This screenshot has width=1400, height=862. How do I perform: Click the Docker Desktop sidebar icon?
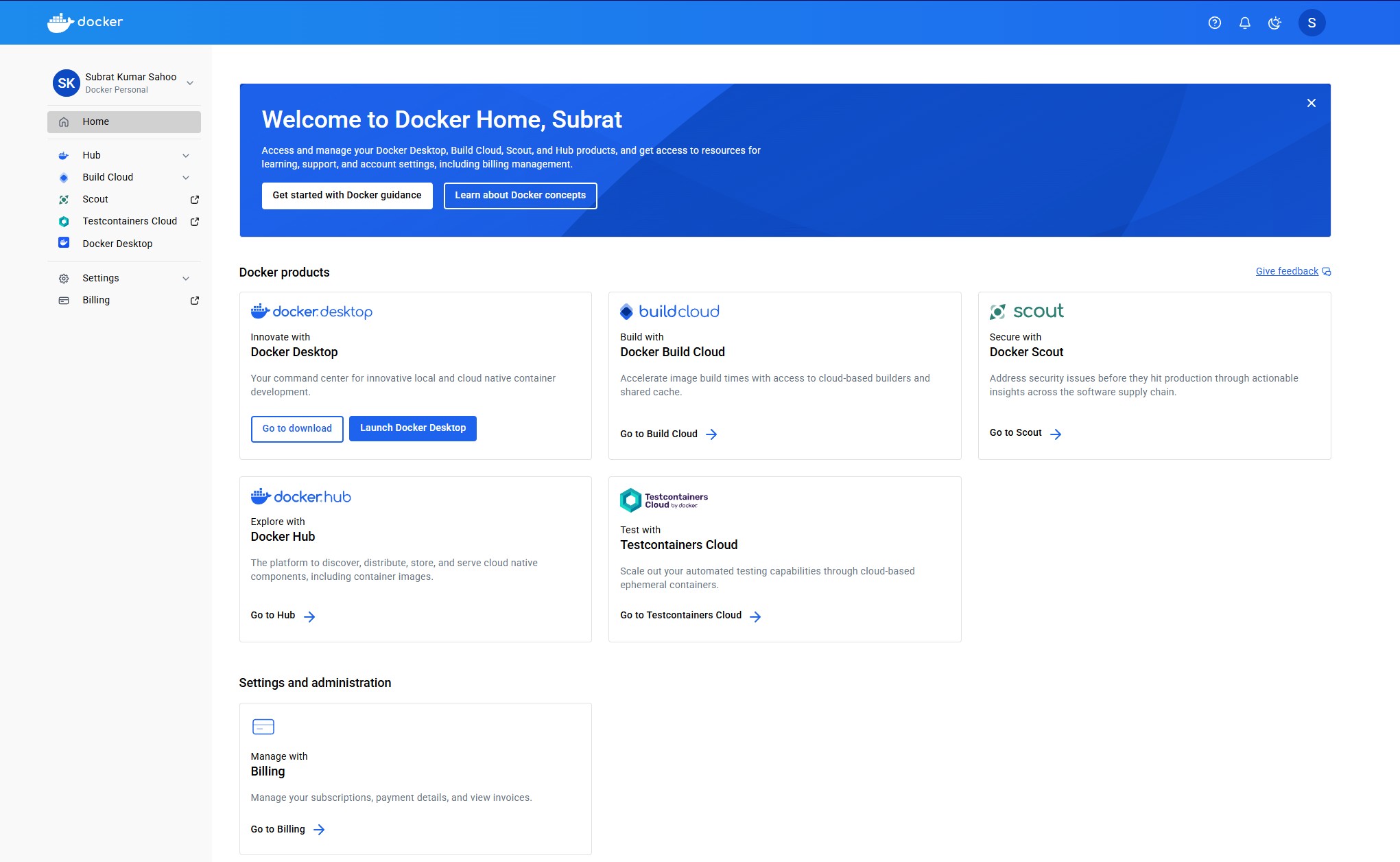64,243
